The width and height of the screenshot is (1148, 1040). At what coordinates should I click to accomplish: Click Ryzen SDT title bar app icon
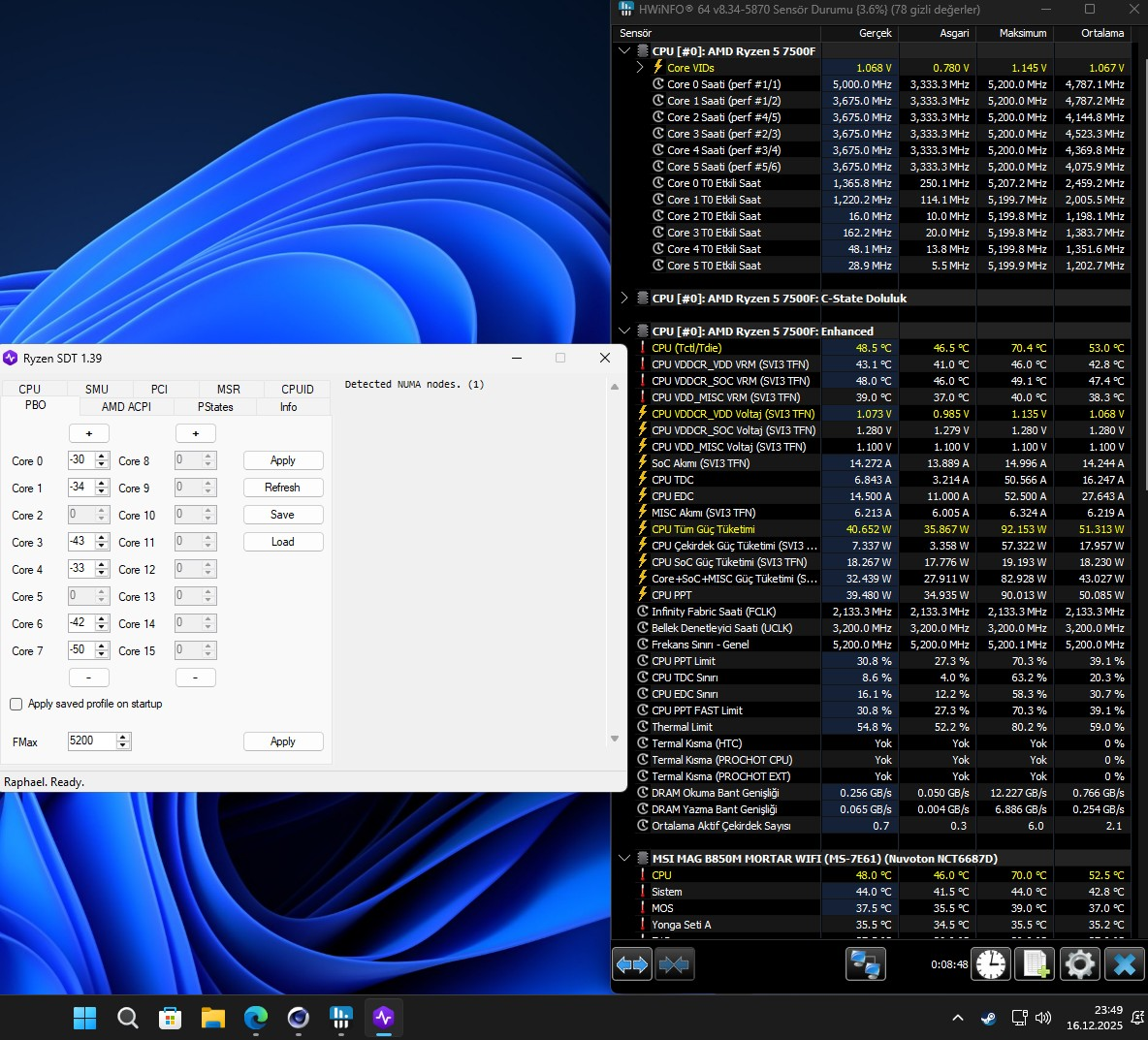coord(11,358)
